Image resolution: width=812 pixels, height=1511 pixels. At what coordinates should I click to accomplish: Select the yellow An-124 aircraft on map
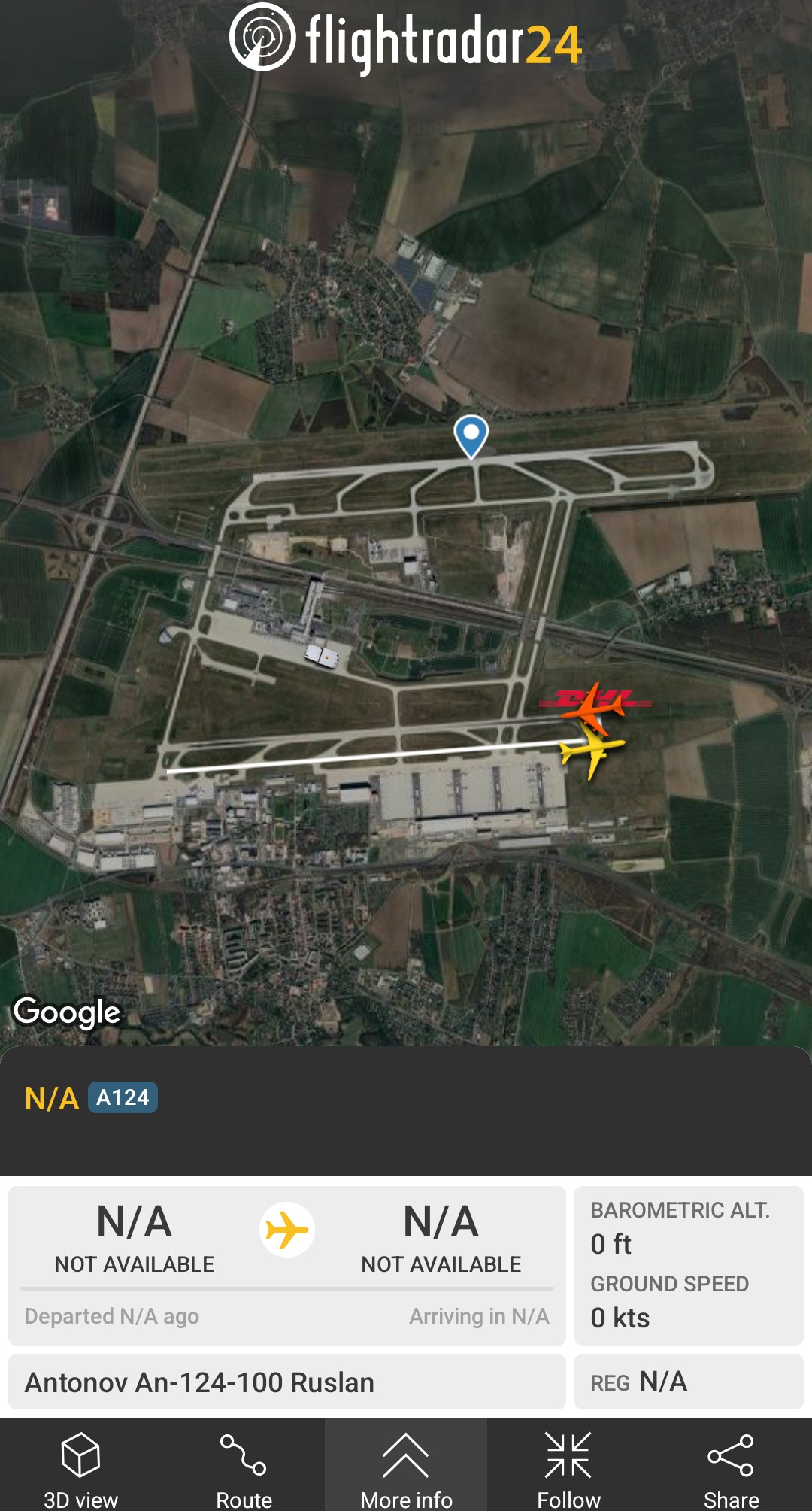[x=592, y=750]
